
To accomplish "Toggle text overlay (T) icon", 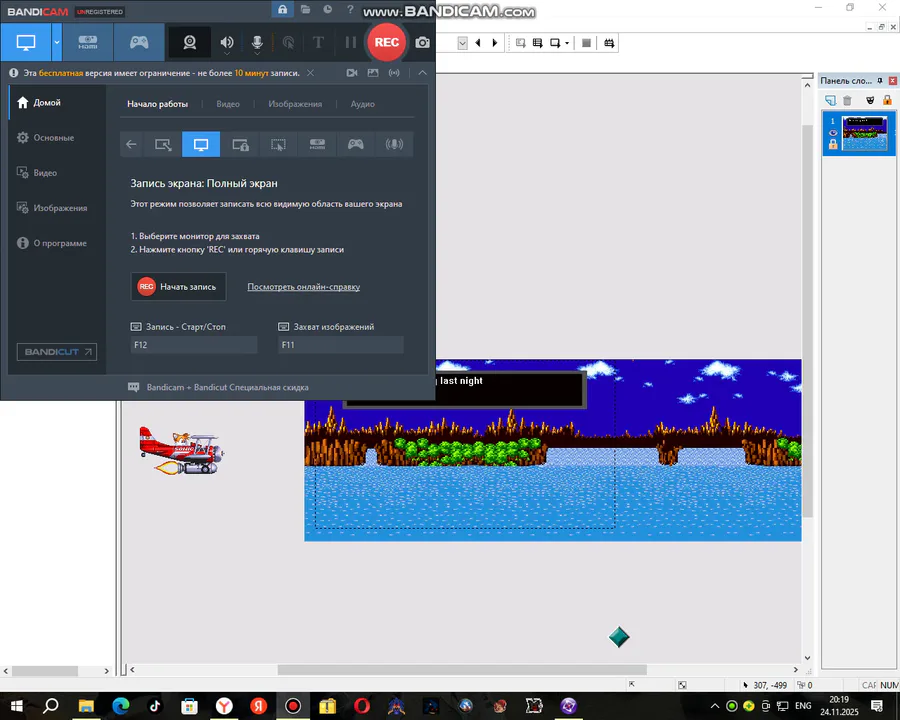I will [318, 42].
